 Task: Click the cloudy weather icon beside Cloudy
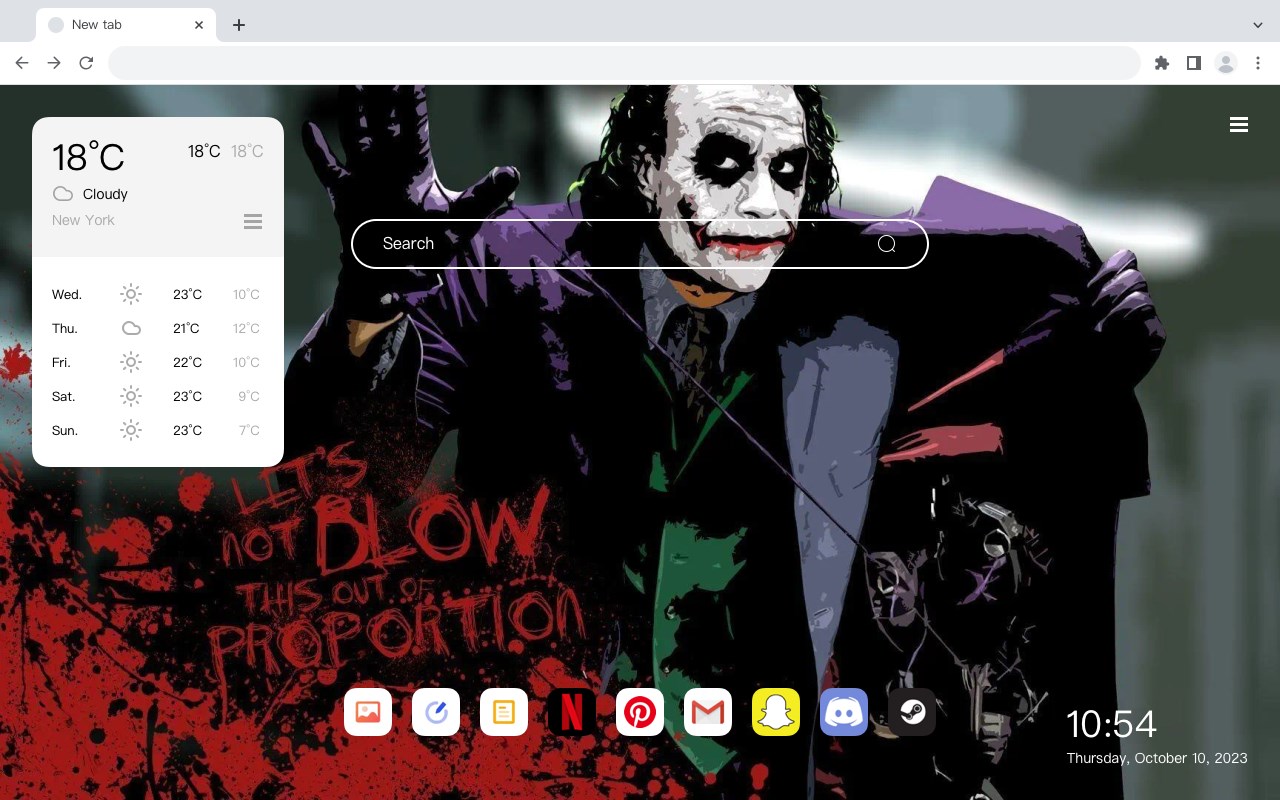point(63,194)
